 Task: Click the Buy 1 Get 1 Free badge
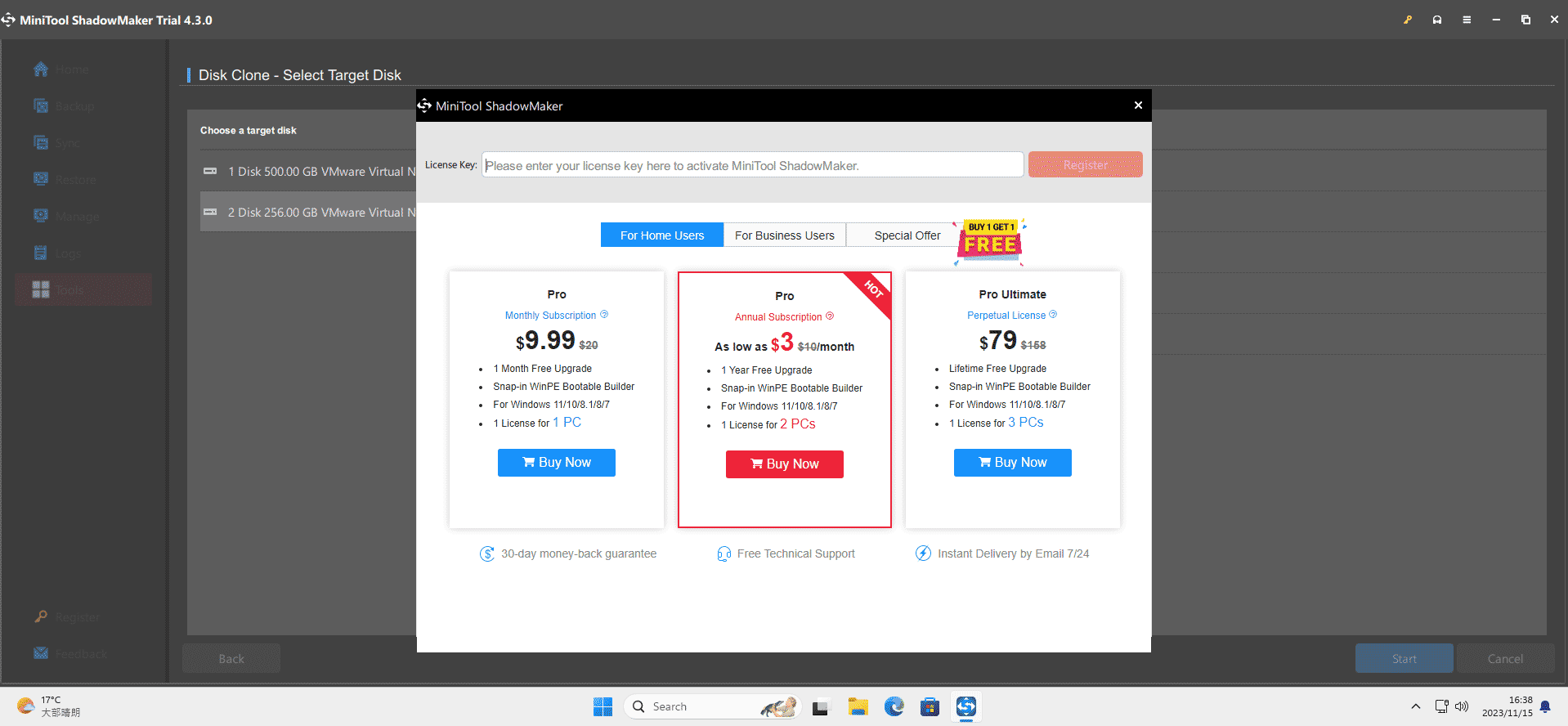990,241
